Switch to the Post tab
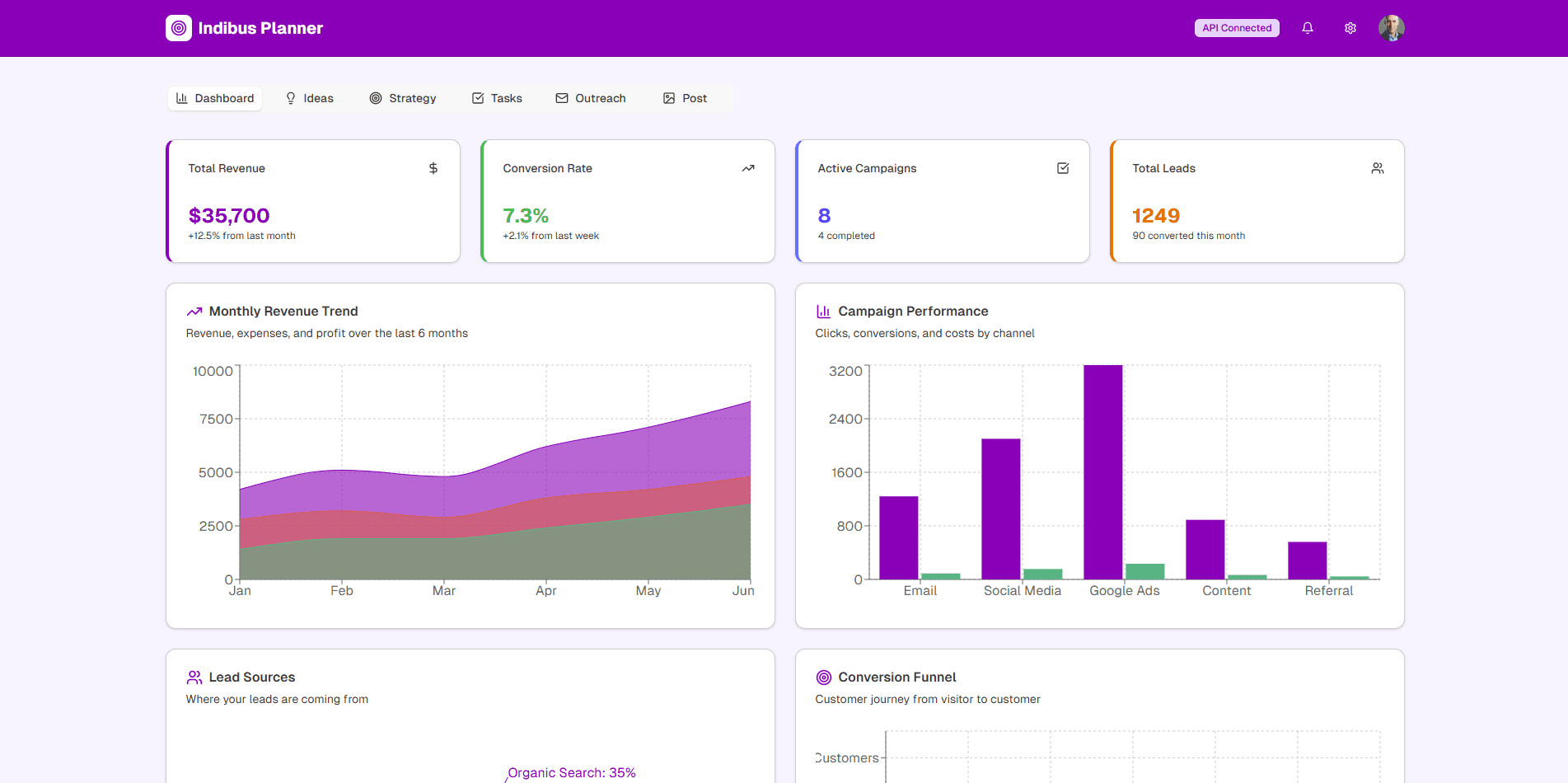1568x783 pixels. click(x=685, y=98)
